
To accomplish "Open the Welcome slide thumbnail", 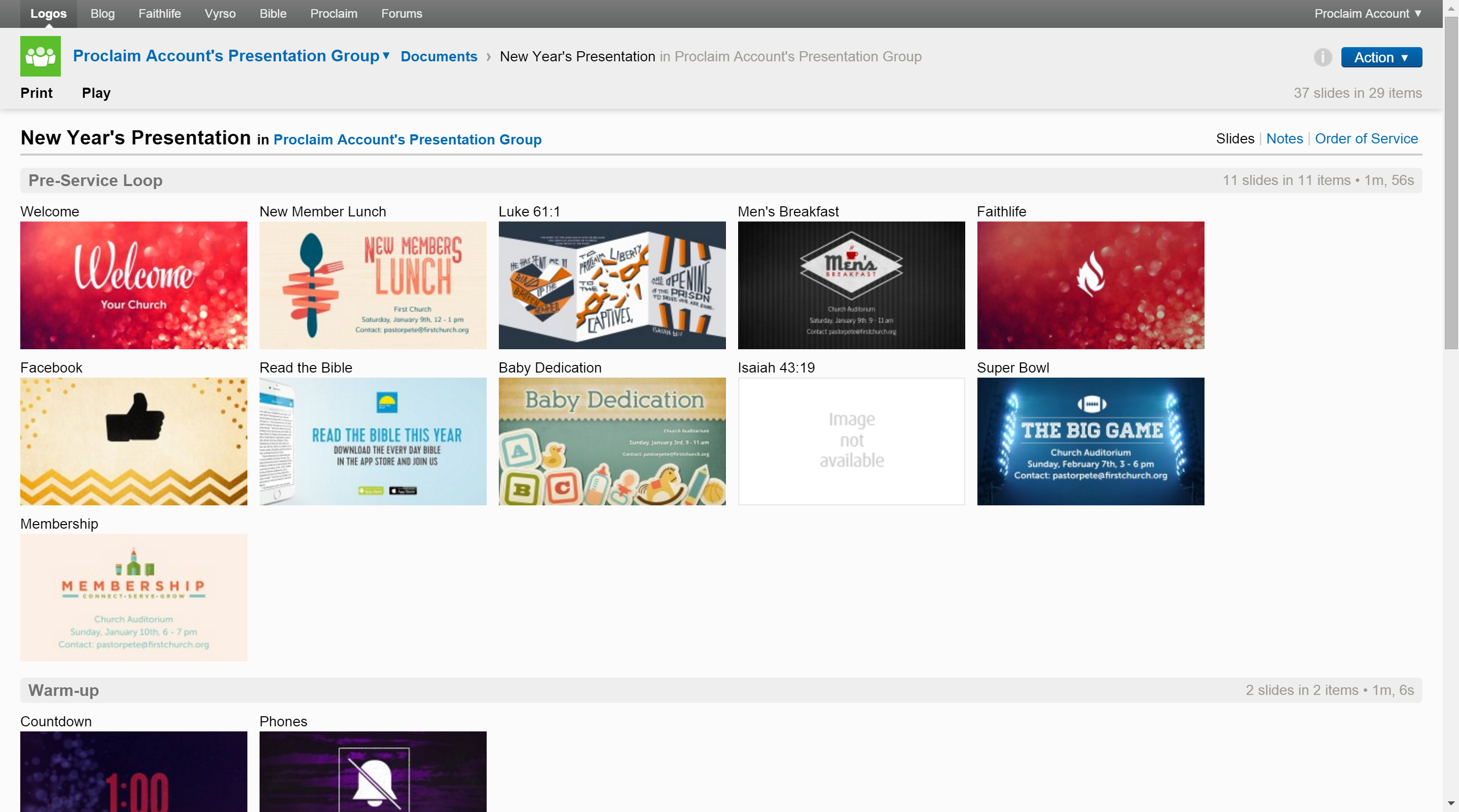I will point(134,285).
